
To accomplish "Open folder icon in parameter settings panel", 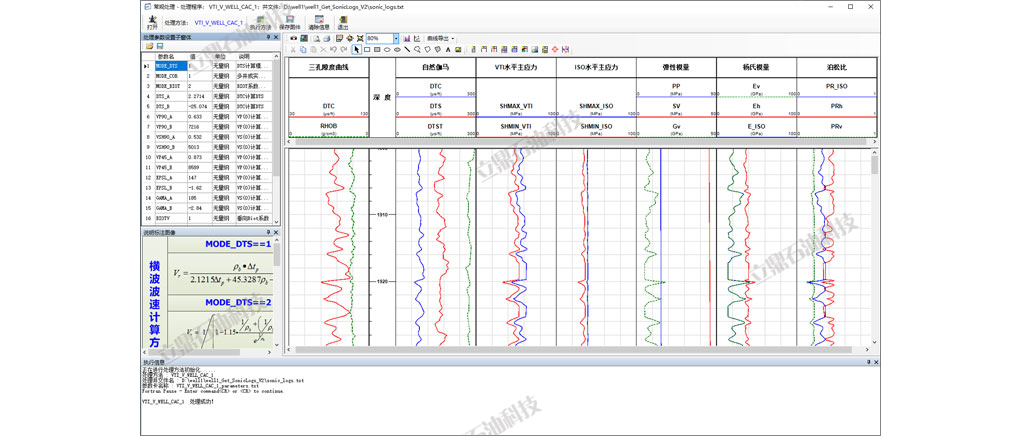I will (x=149, y=46).
